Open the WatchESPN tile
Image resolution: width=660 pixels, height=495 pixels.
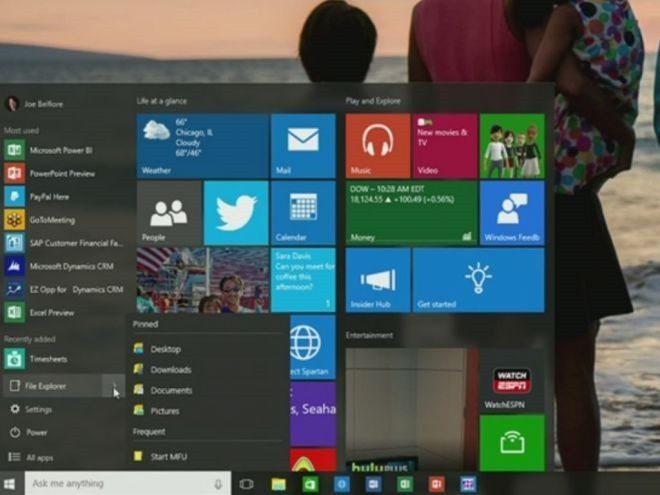pos(512,381)
